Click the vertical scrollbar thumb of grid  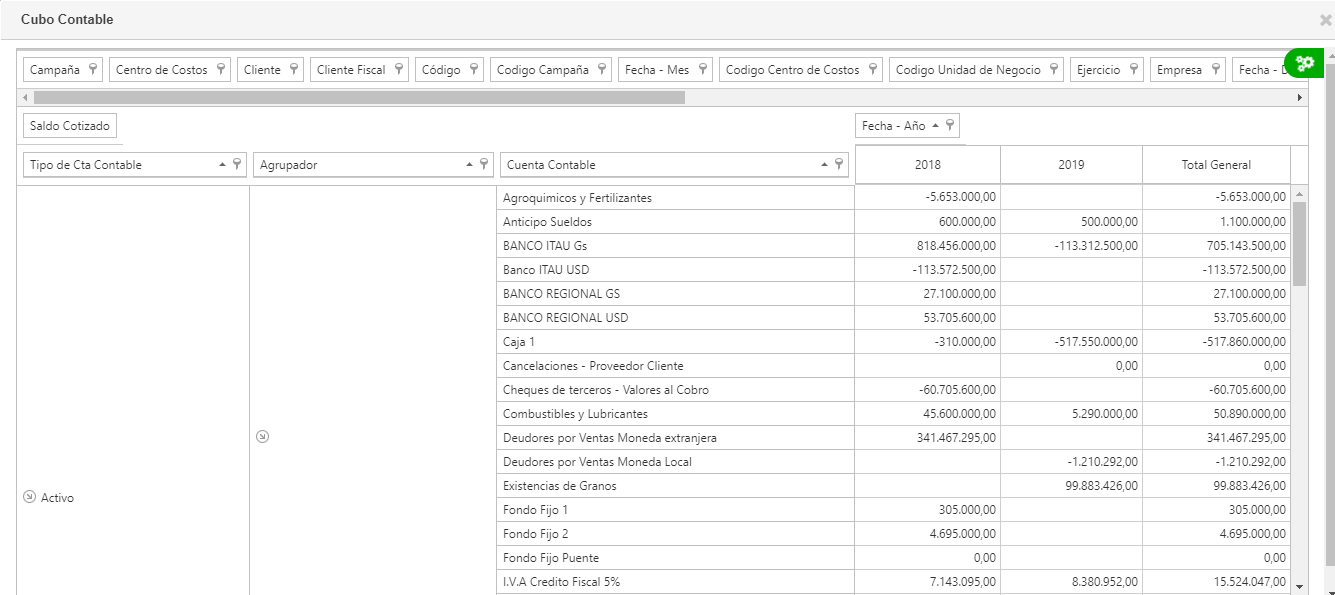click(1299, 244)
